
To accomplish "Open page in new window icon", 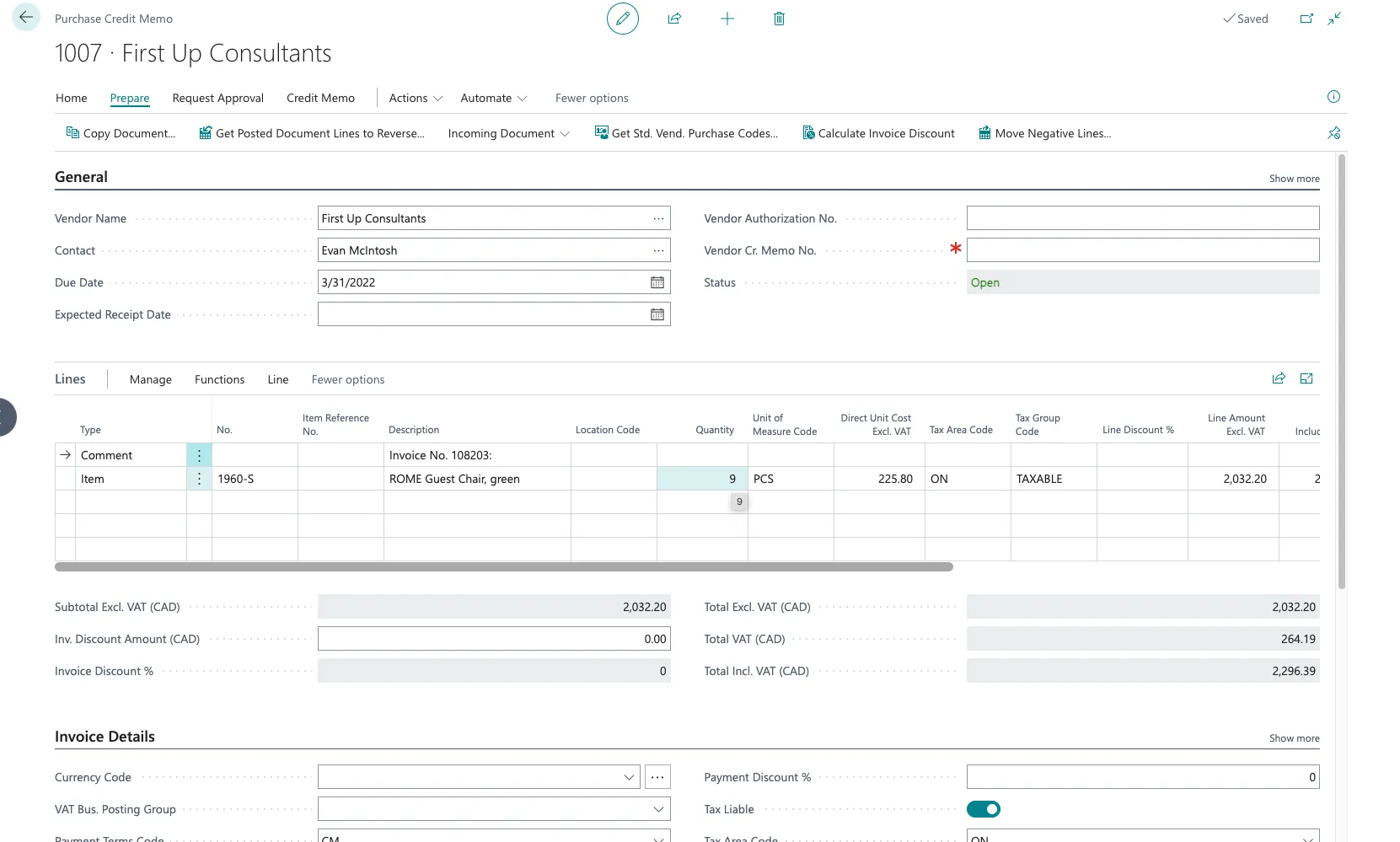I will (1306, 19).
